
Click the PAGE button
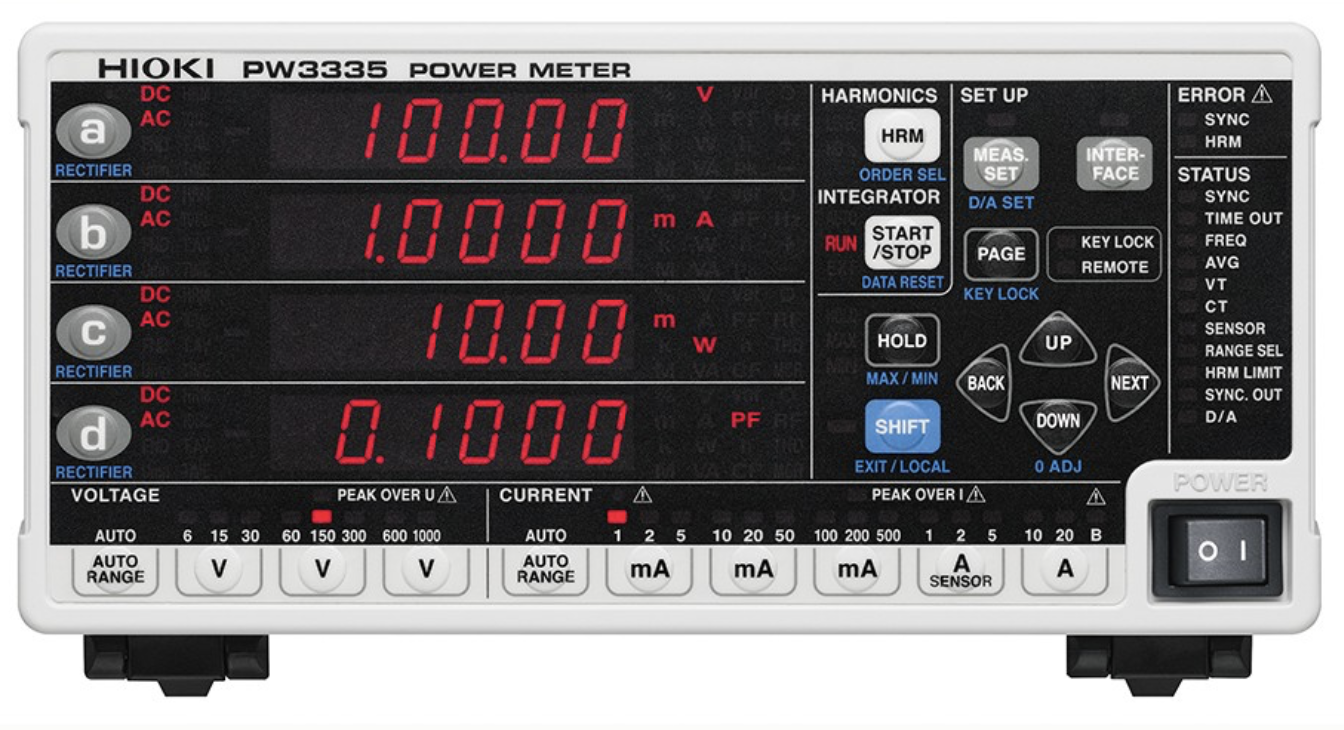(x=1001, y=254)
